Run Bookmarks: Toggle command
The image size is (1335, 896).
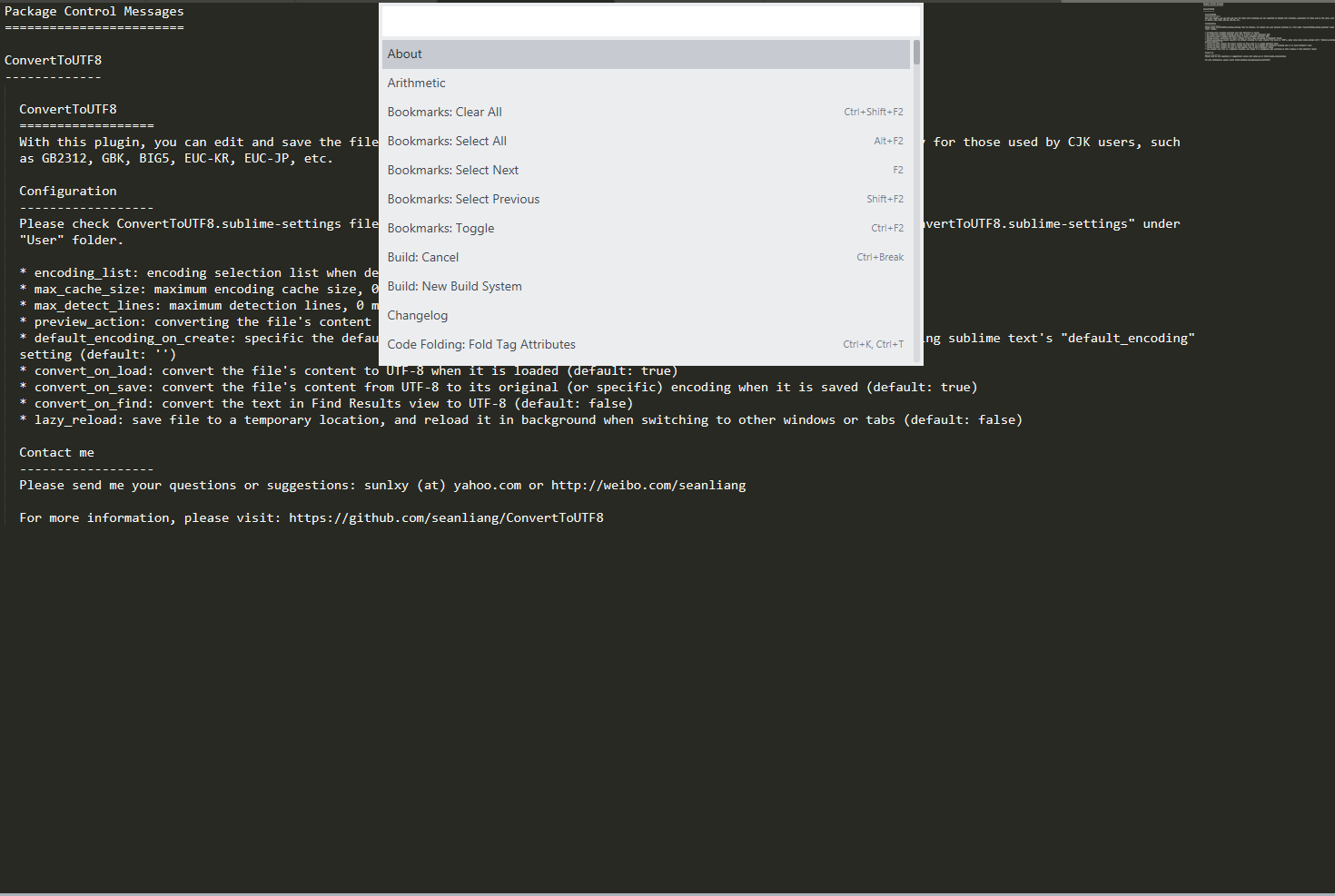click(646, 229)
